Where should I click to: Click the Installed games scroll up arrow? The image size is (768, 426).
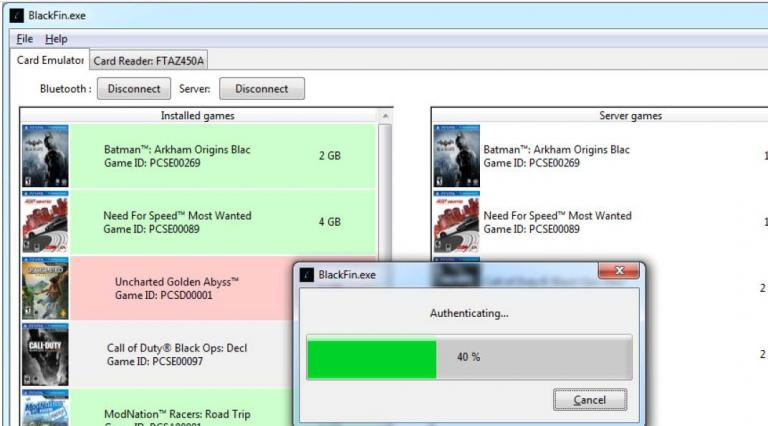pyautogui.click(x=385, y=116)
